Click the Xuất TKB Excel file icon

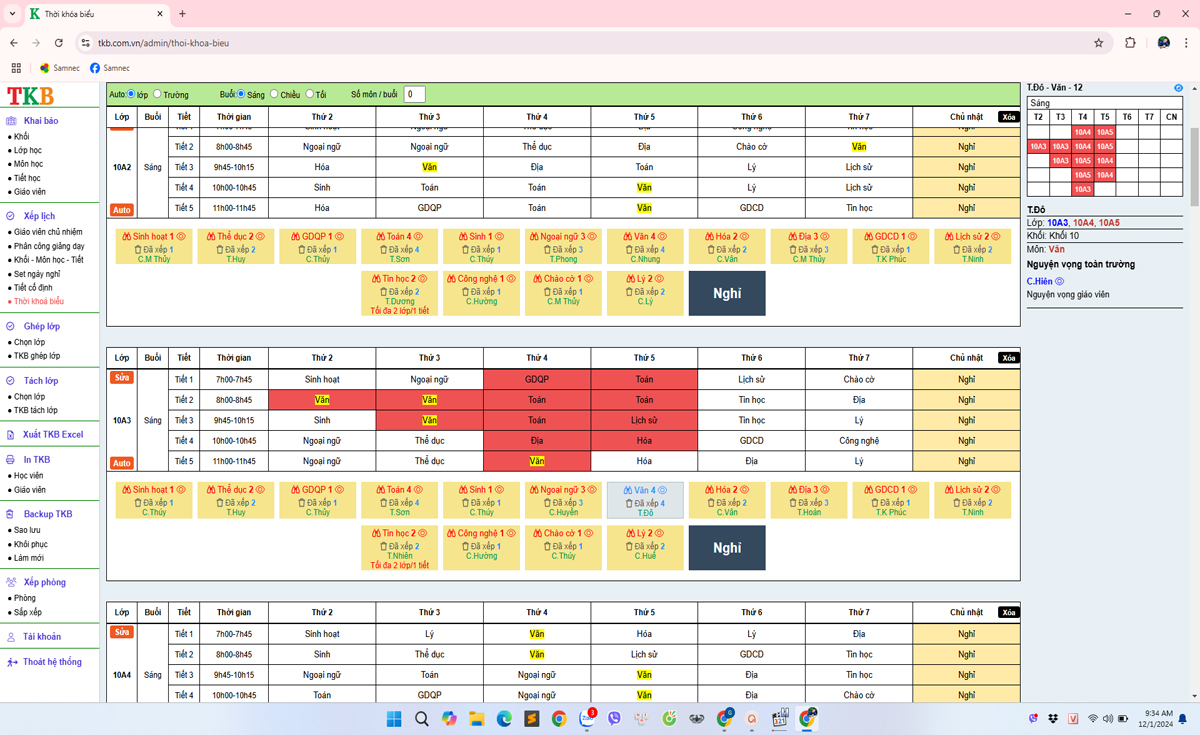pyautogui.click(x=12, y=435)
